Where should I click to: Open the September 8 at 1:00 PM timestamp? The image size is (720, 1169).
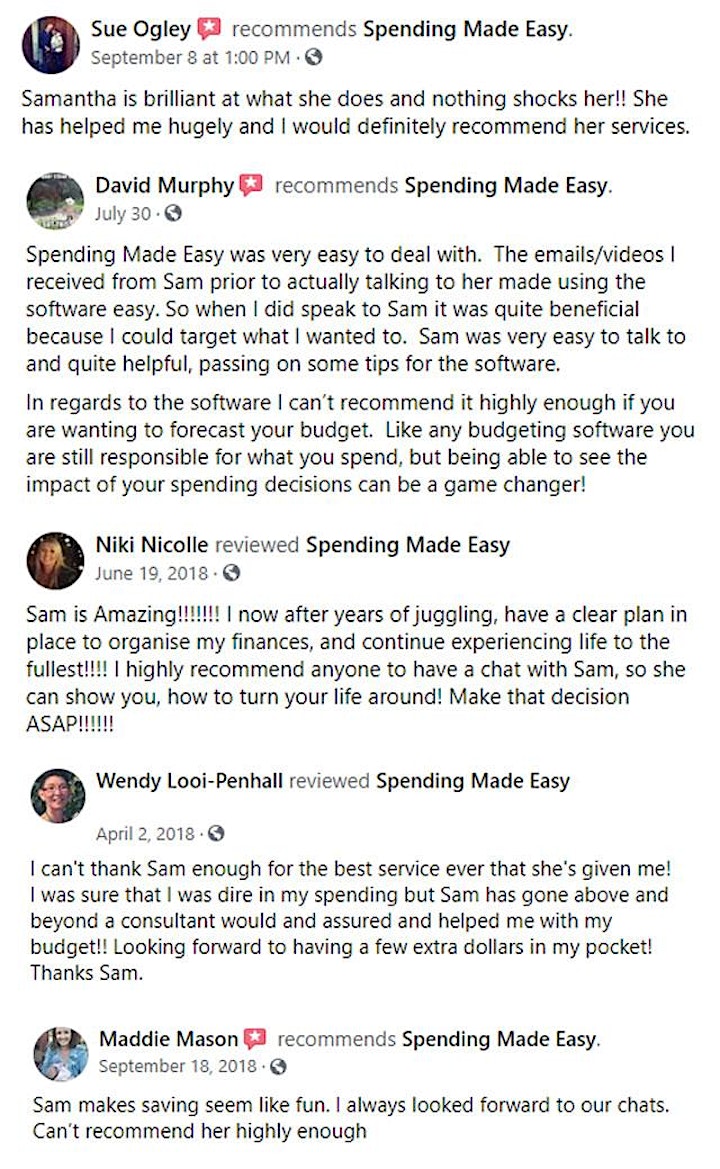click(x=191, y=57)
